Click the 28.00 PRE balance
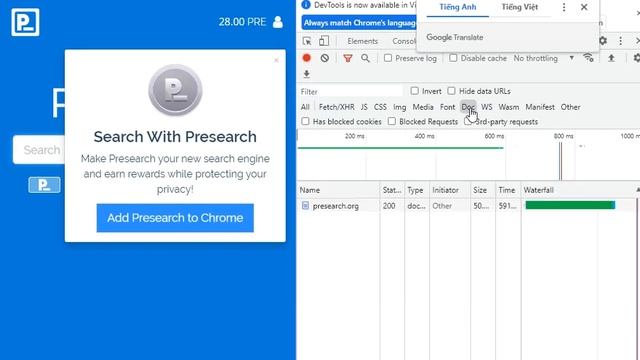 (242, 22)
